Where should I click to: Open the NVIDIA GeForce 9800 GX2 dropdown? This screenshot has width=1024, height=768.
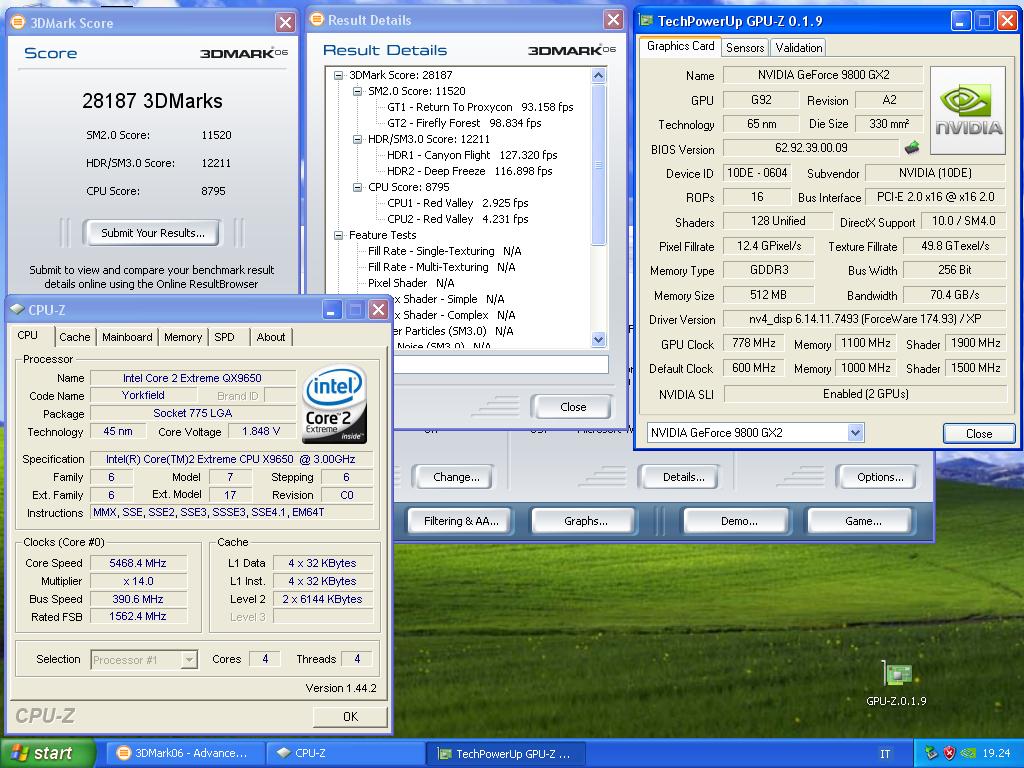(855, 432)
